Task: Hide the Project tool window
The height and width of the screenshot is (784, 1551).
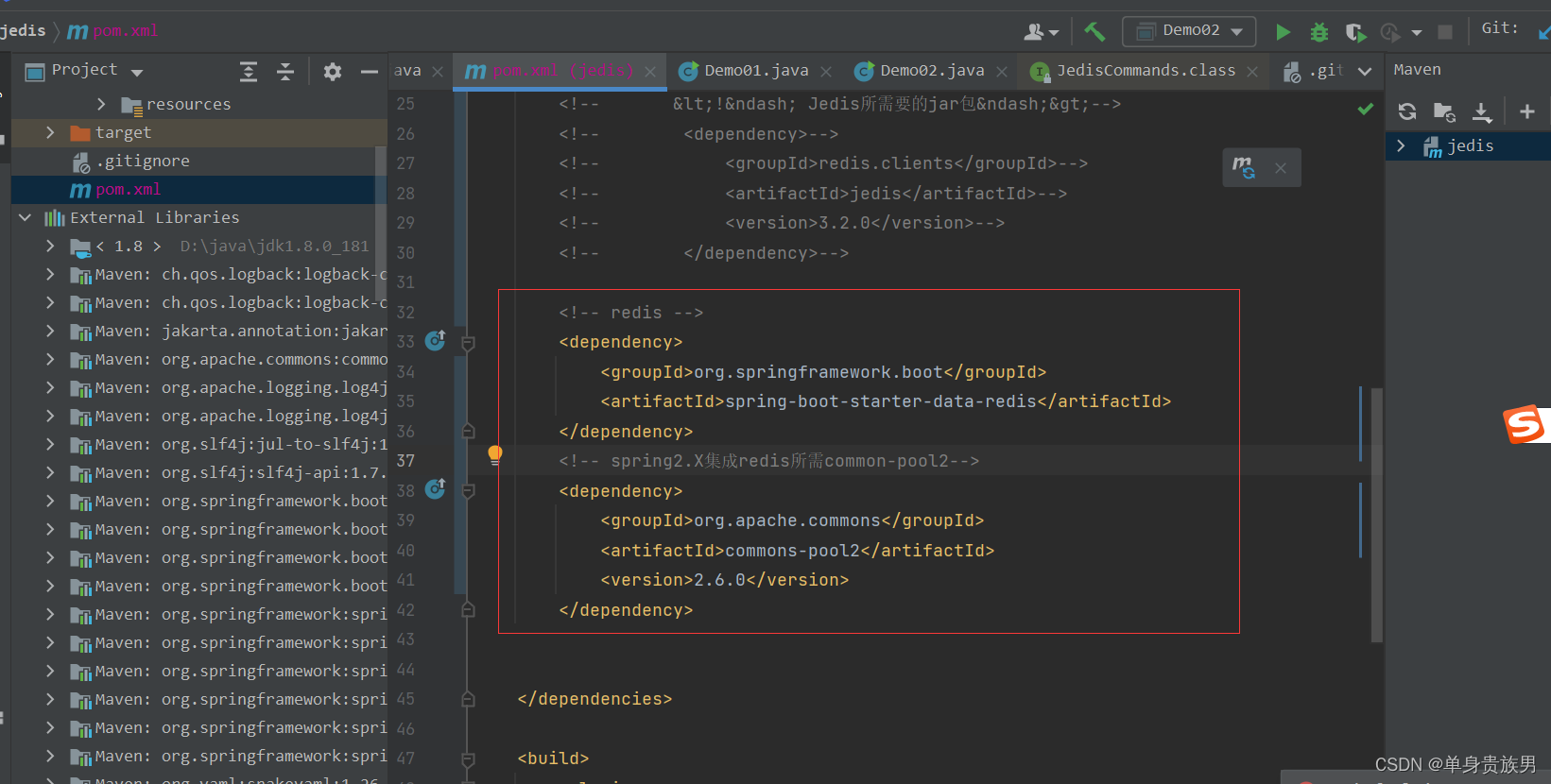Action: (370, 71)
